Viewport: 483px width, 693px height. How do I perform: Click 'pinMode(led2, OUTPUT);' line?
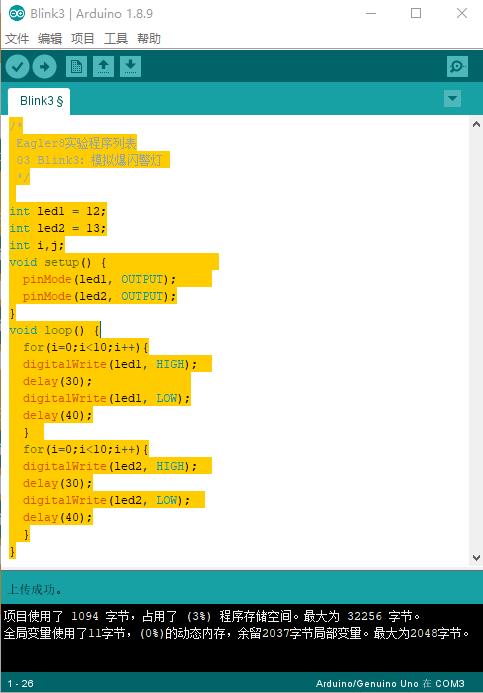pos(99,297)
